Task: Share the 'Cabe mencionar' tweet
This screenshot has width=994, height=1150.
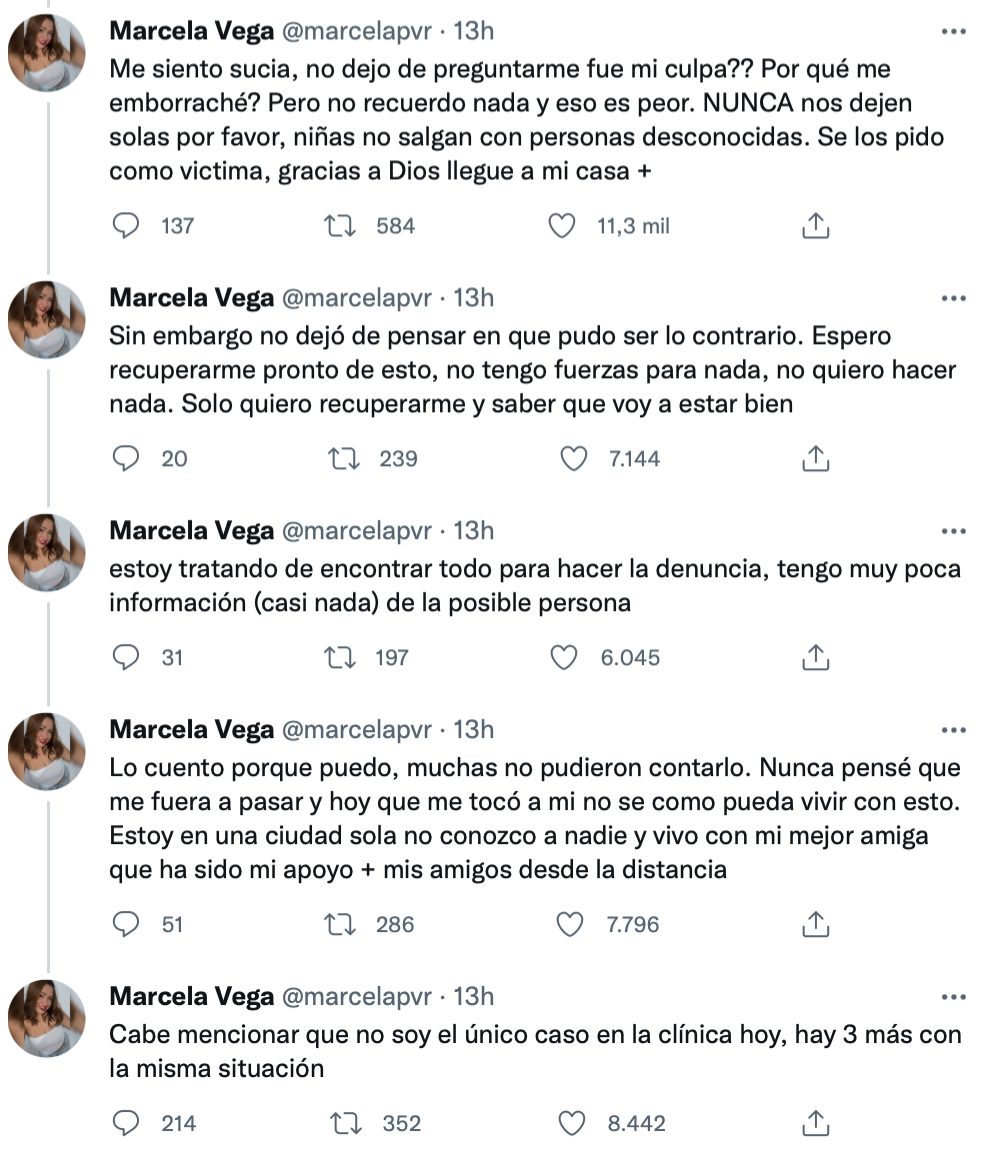Action: pyautogui.click(x=816, y=1123)
